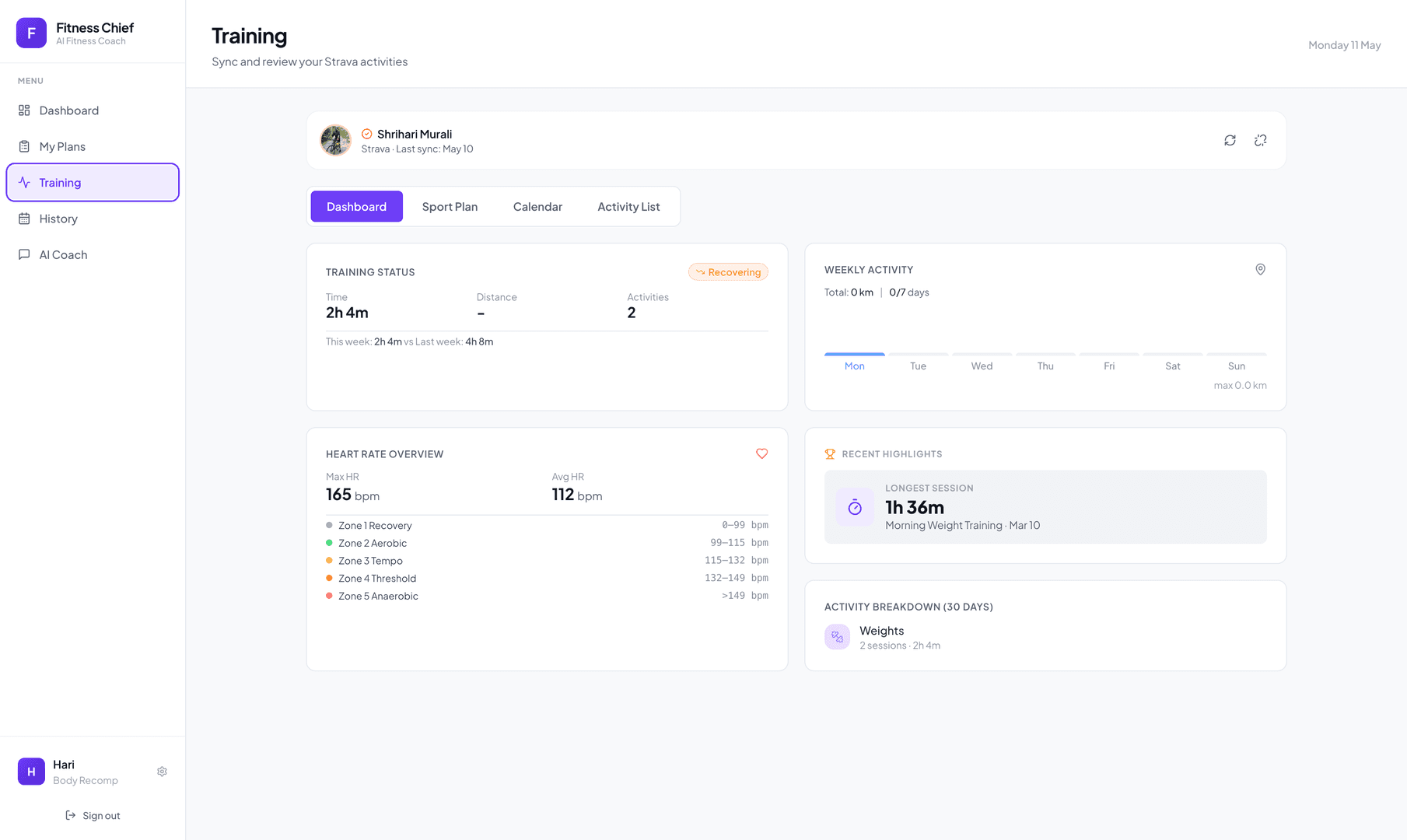Sync Strava activities with refresh icon
This screenshot has width=1407, height=840.
coord(1230,140)
